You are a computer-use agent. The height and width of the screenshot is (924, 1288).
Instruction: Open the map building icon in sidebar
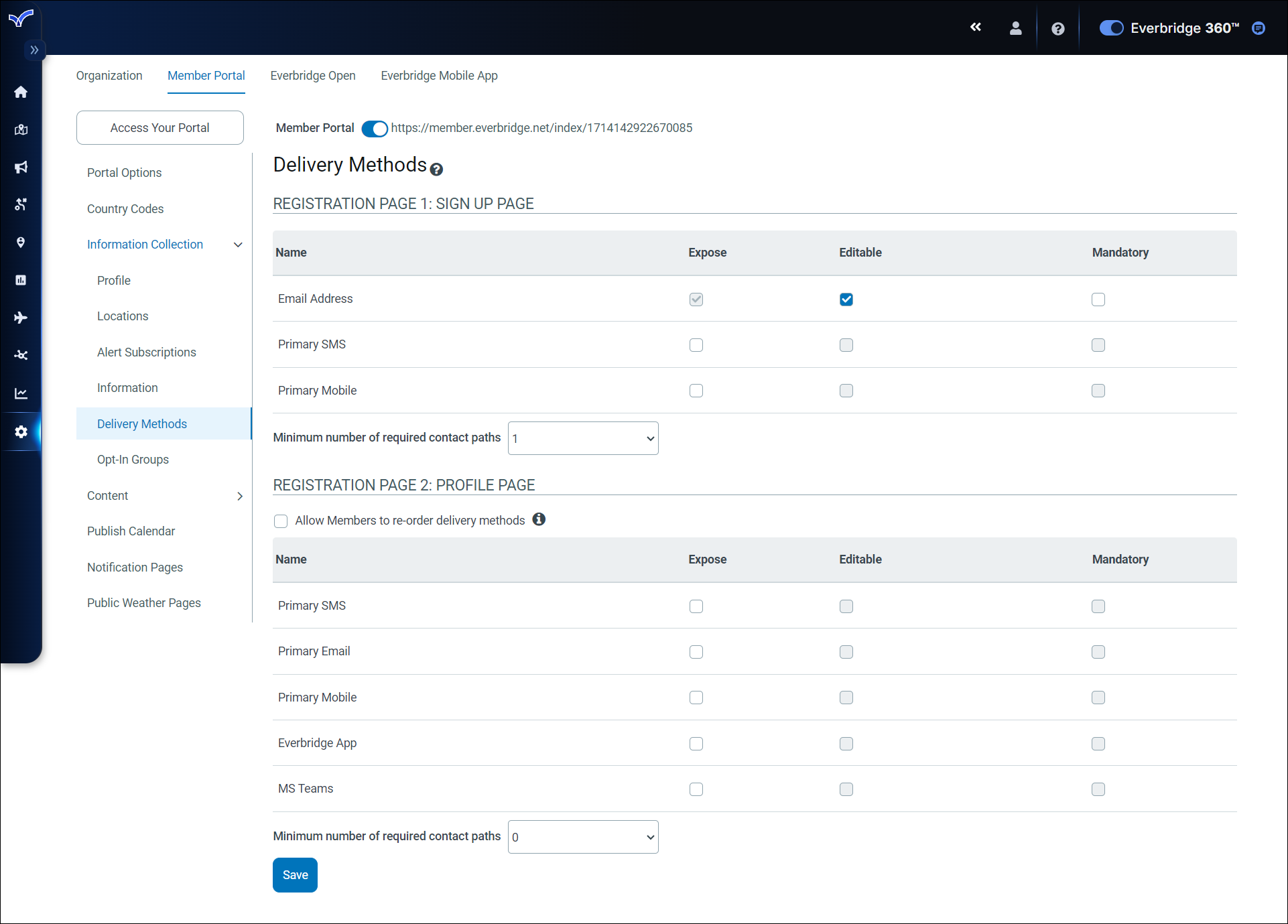click(21, 129)
